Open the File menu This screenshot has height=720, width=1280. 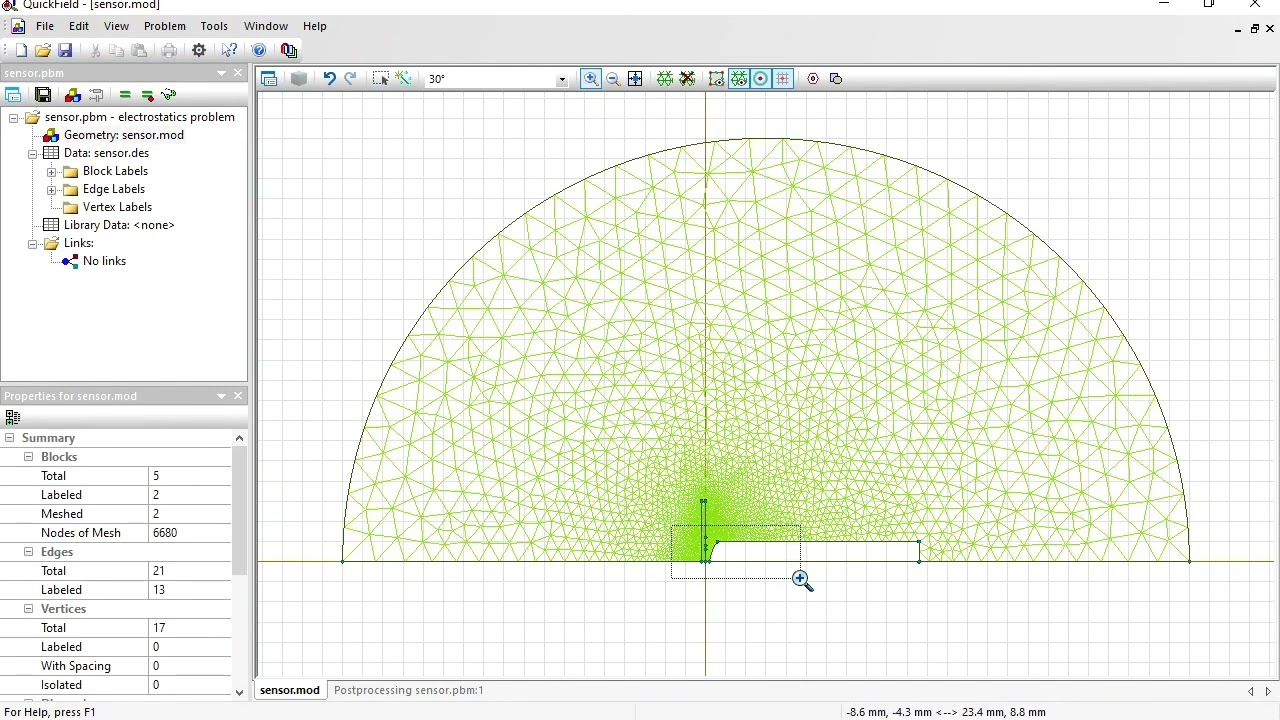click(45, 26)
